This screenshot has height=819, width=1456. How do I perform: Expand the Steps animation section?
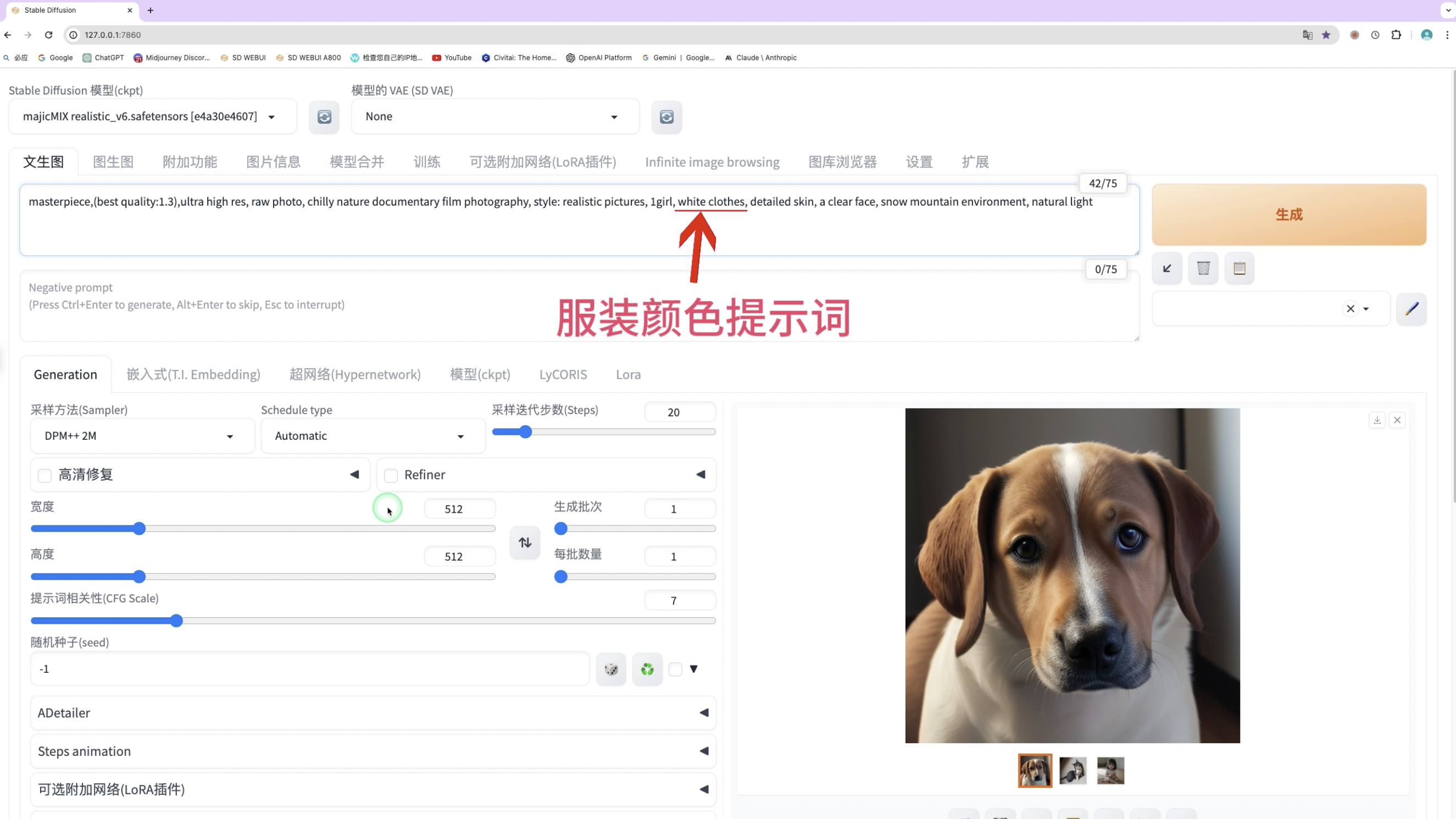[x=373, y=751]
